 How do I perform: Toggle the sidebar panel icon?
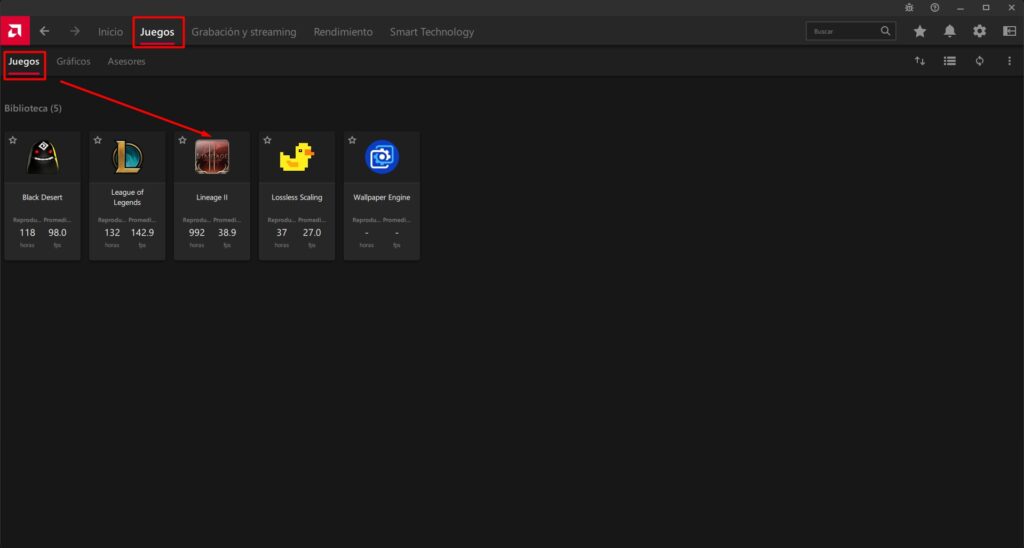pos(1009,31)
